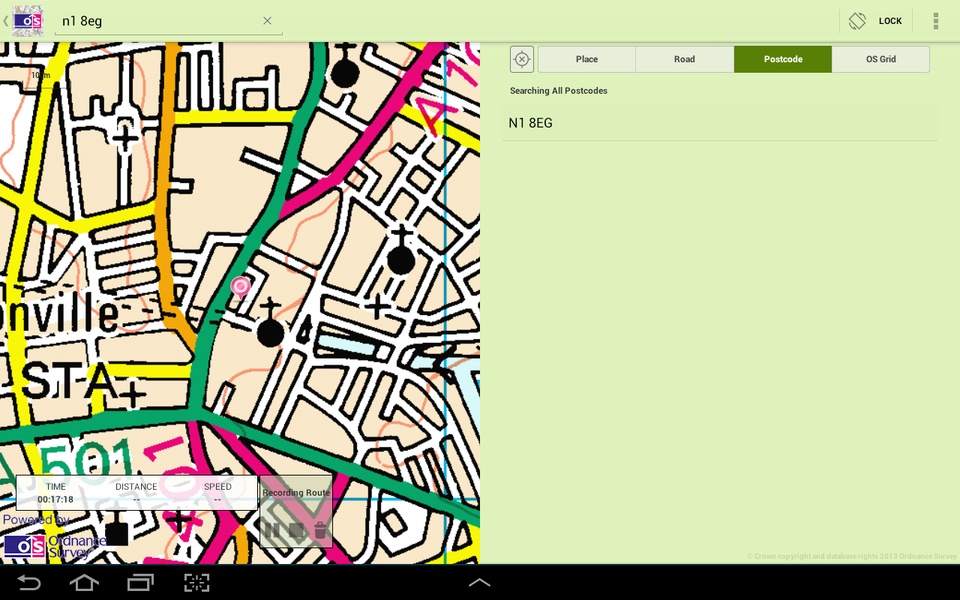Switch to the OS Grid tab
This screenshot has height=600, width=960.
tap(880, 59)
